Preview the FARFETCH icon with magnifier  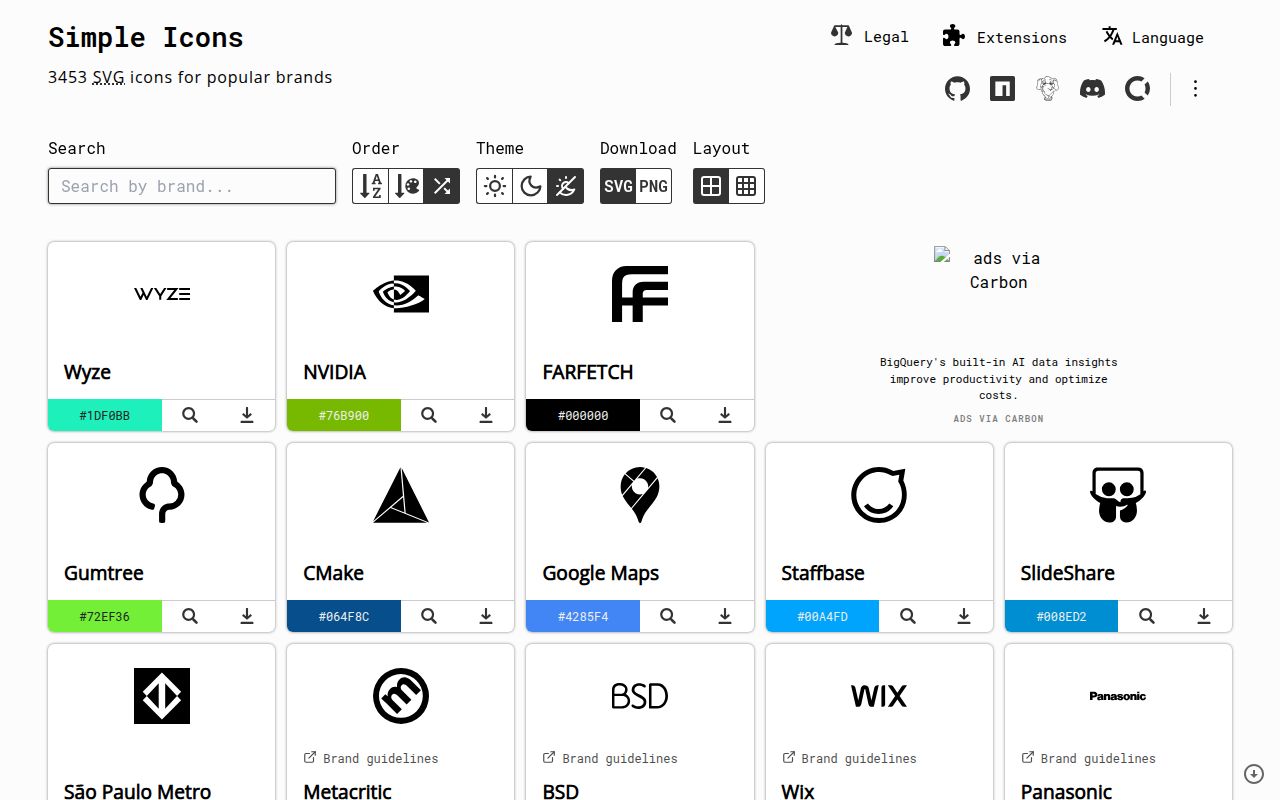coord(668,415)
